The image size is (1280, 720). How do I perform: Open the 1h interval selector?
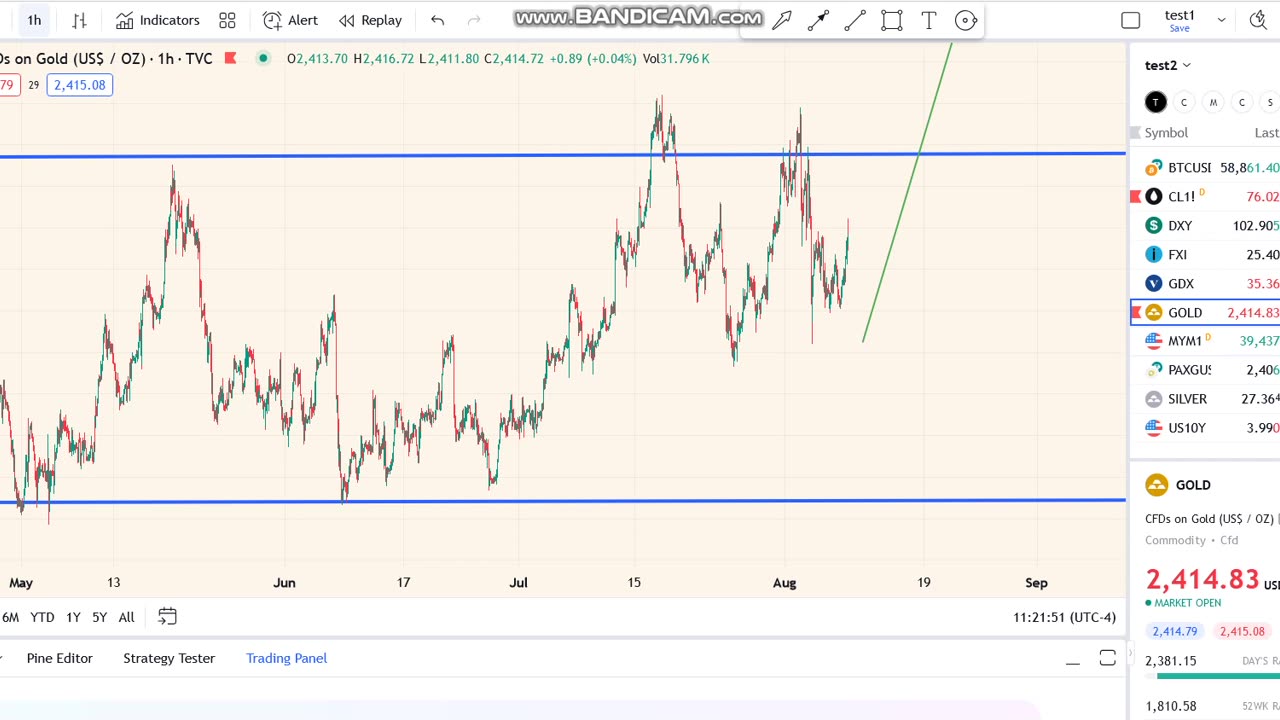(x=34, y=20)
